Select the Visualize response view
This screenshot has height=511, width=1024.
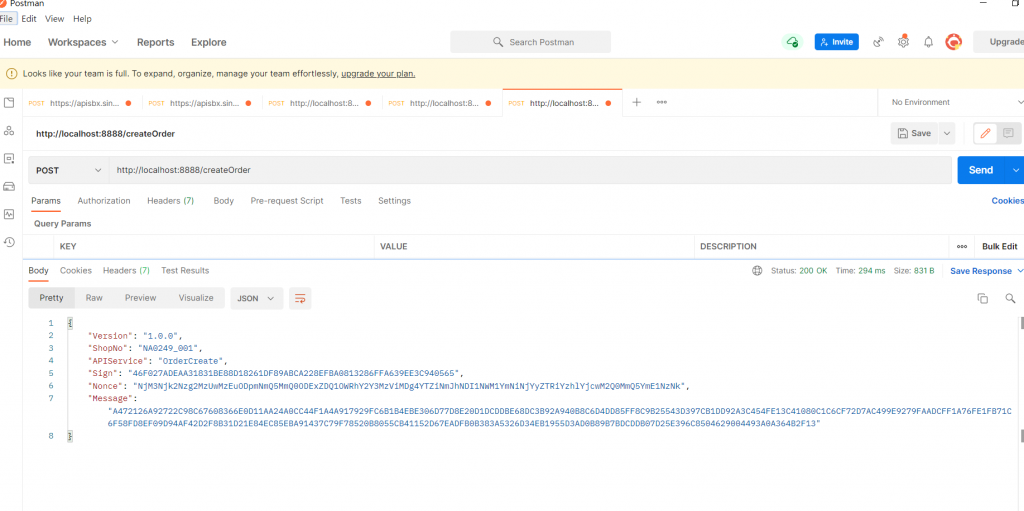point(196,298)
